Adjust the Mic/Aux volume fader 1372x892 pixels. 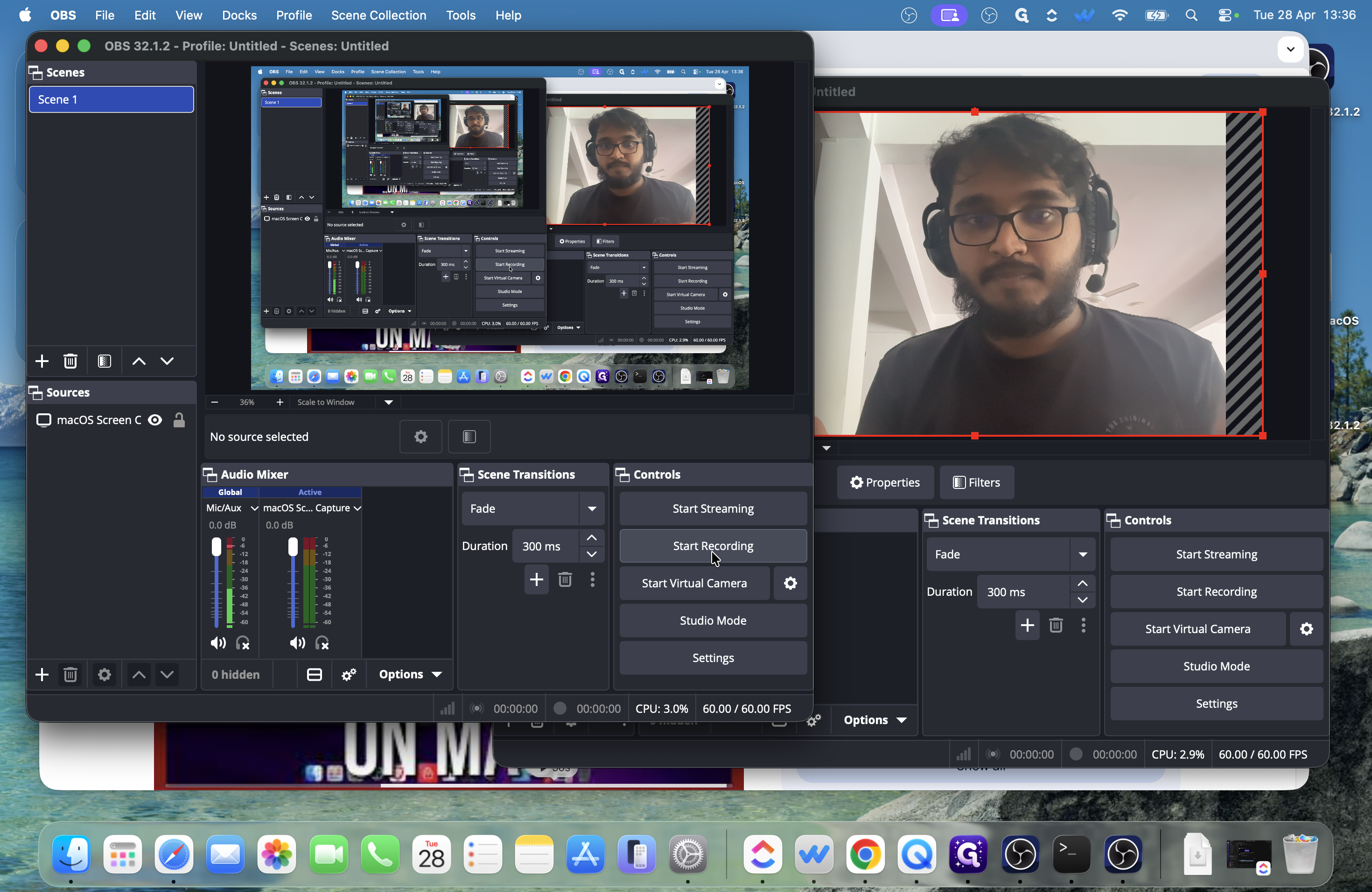[x=216, y=546]
